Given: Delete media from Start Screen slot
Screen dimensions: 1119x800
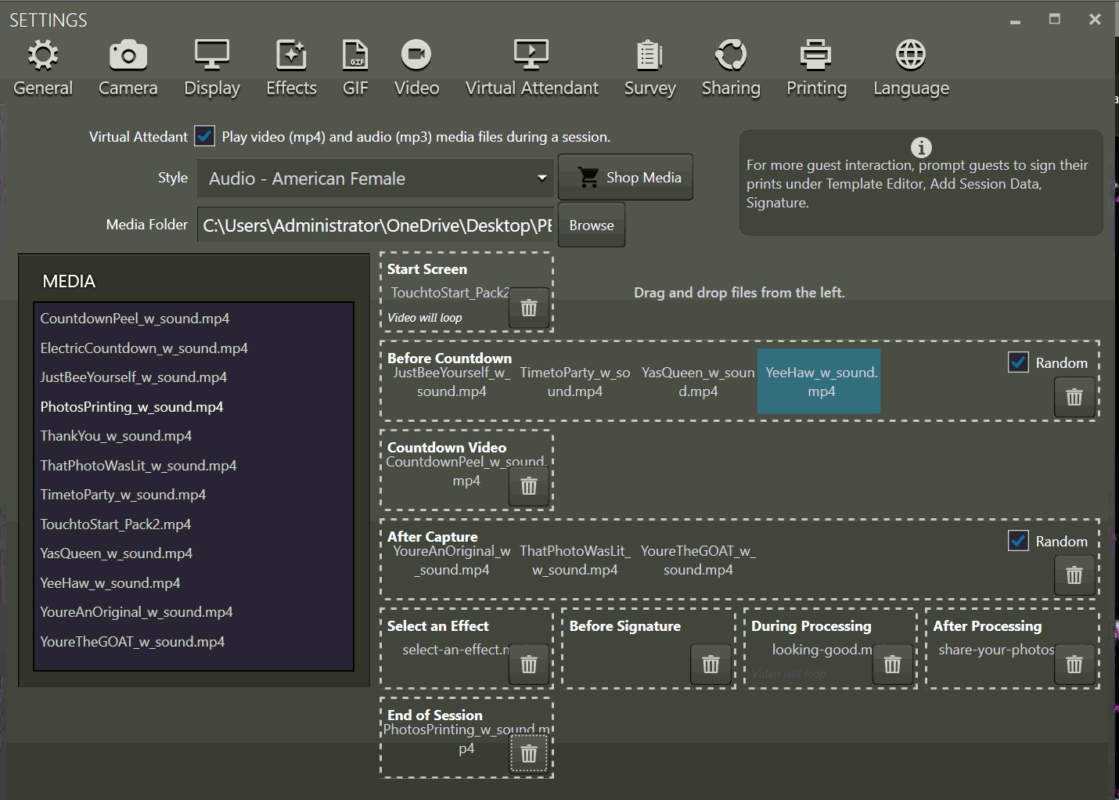Looking at the screenshot, I should tap(529, 308).
